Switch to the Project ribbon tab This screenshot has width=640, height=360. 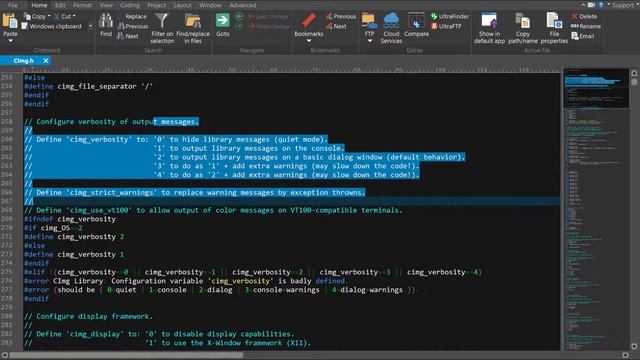[157, 5]
